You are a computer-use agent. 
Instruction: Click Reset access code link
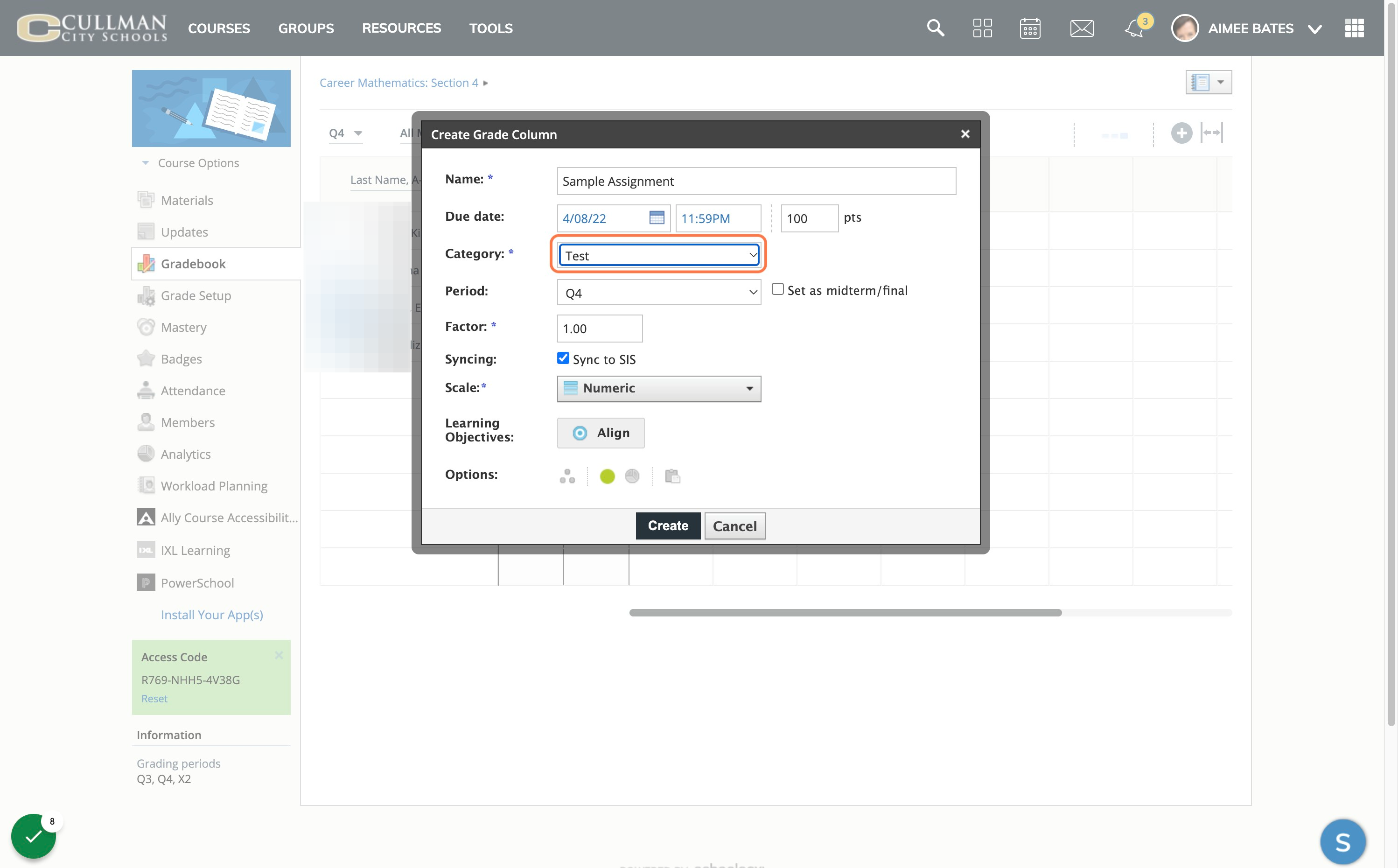point(154,699)
